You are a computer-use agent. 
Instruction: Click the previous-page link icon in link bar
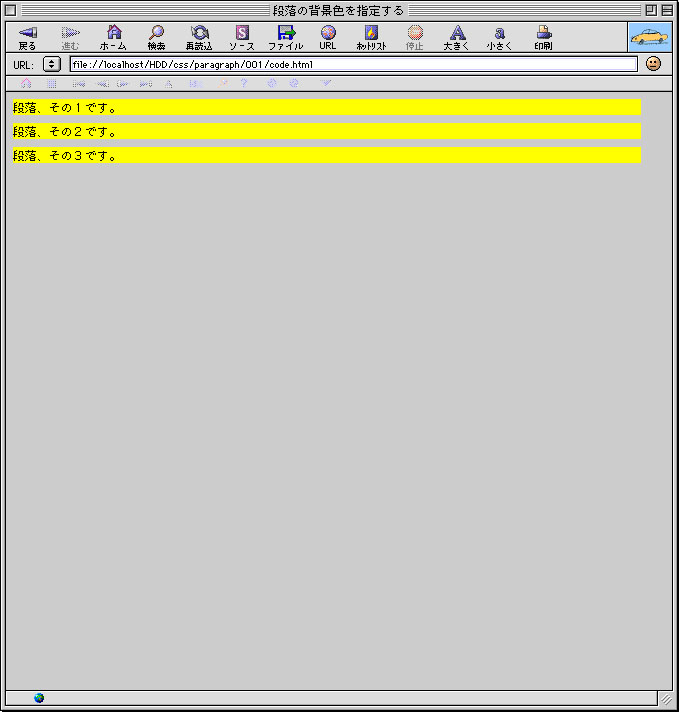pos(102,84)
